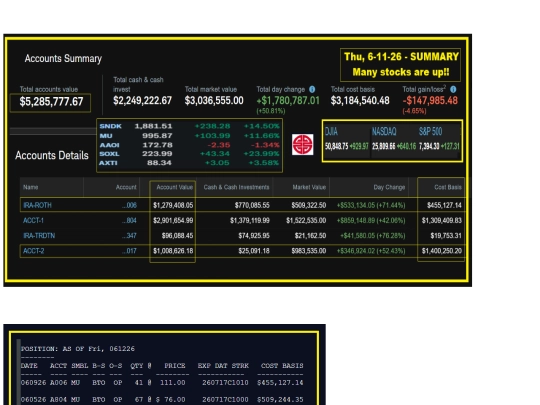
Task: Click total day change +$1,780,787.01
Action: 288,101
